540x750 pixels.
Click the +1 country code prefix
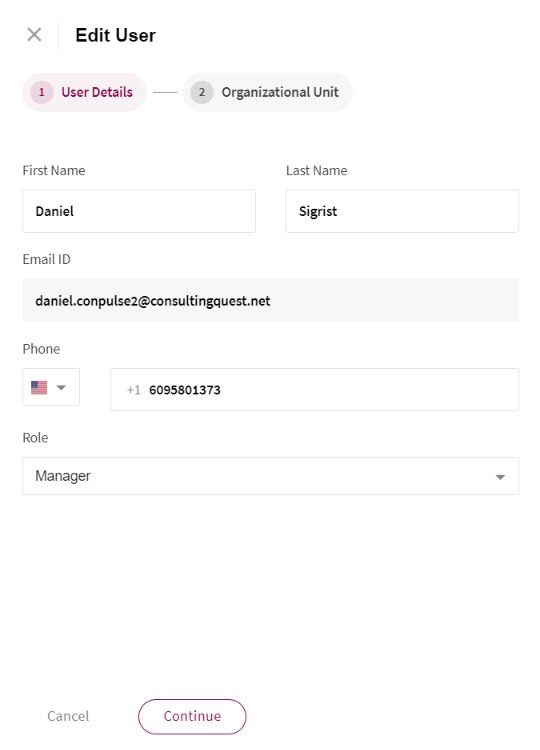[133, 390]
